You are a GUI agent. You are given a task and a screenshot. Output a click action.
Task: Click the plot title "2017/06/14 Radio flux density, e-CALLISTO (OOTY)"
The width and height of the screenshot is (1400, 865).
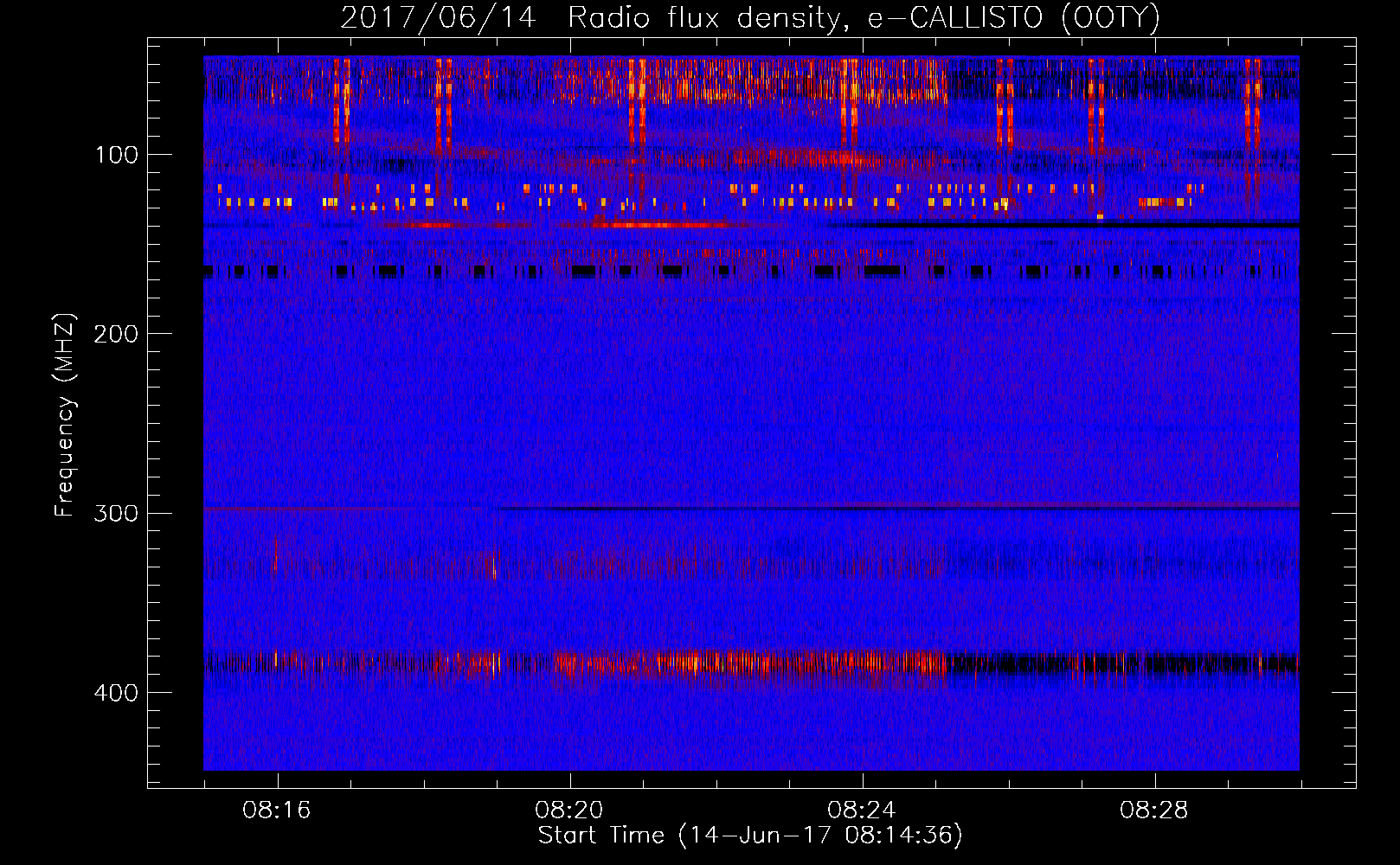coord(750,17)
